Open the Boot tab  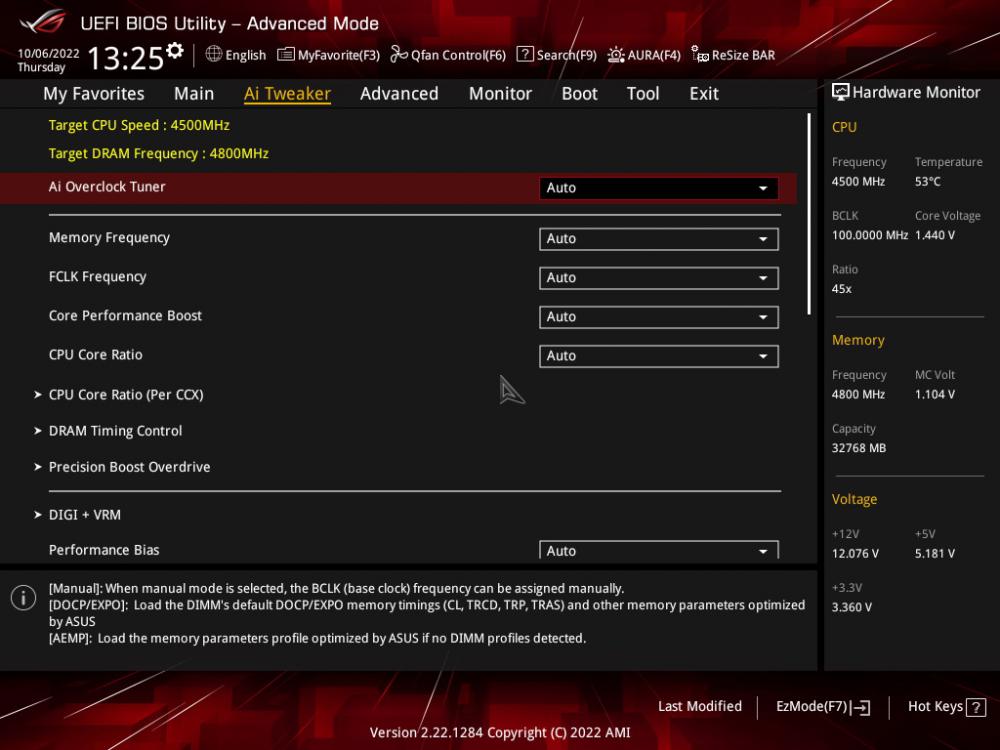(x=579, y=94)
